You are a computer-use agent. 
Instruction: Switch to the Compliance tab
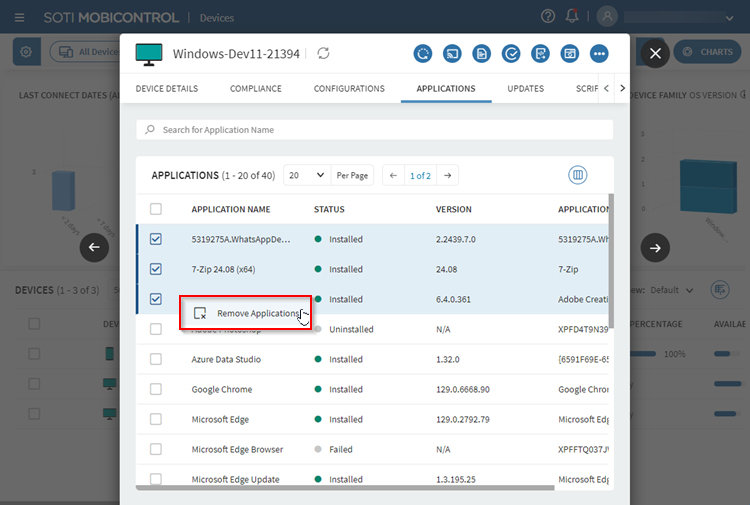255,89
